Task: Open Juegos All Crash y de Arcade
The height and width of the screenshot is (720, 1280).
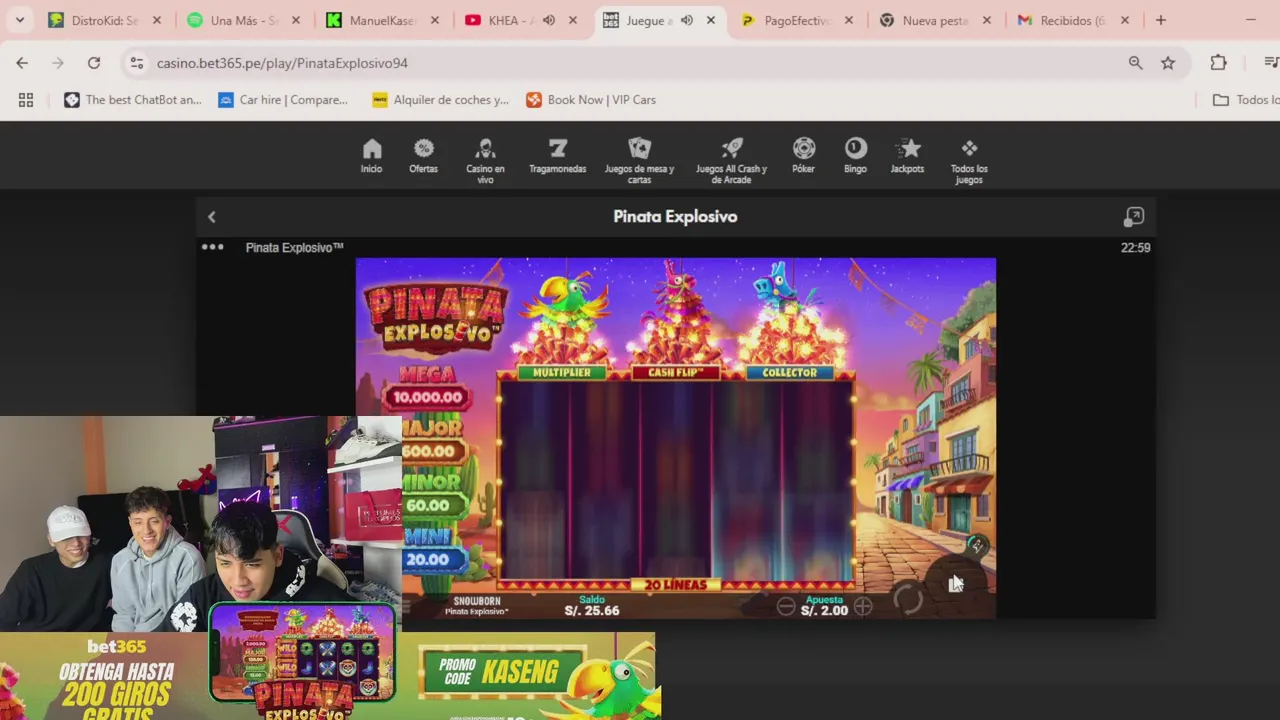Action: pos(731,161)
